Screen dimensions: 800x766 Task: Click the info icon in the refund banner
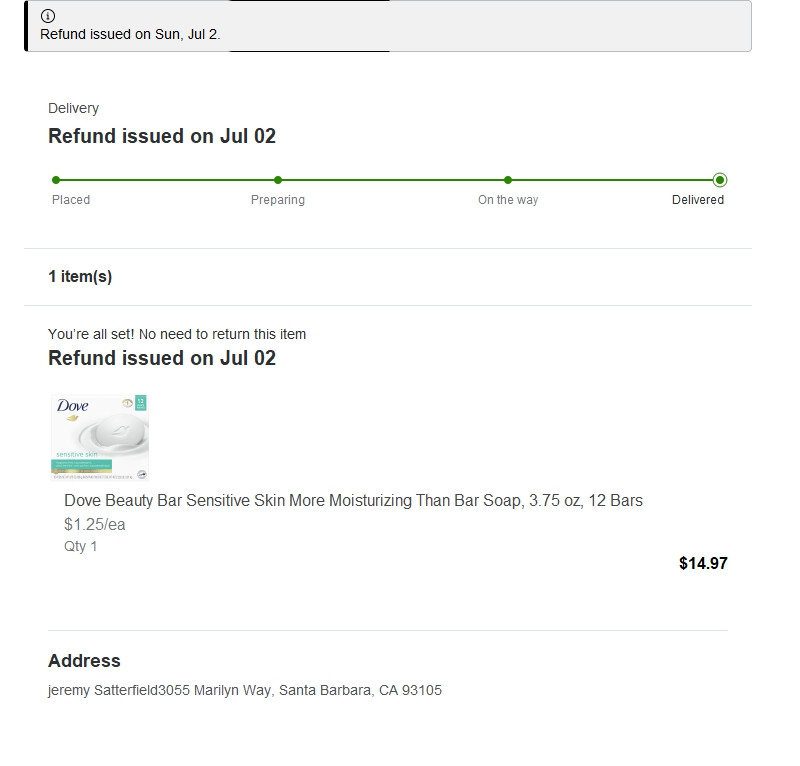pos(48,16)
